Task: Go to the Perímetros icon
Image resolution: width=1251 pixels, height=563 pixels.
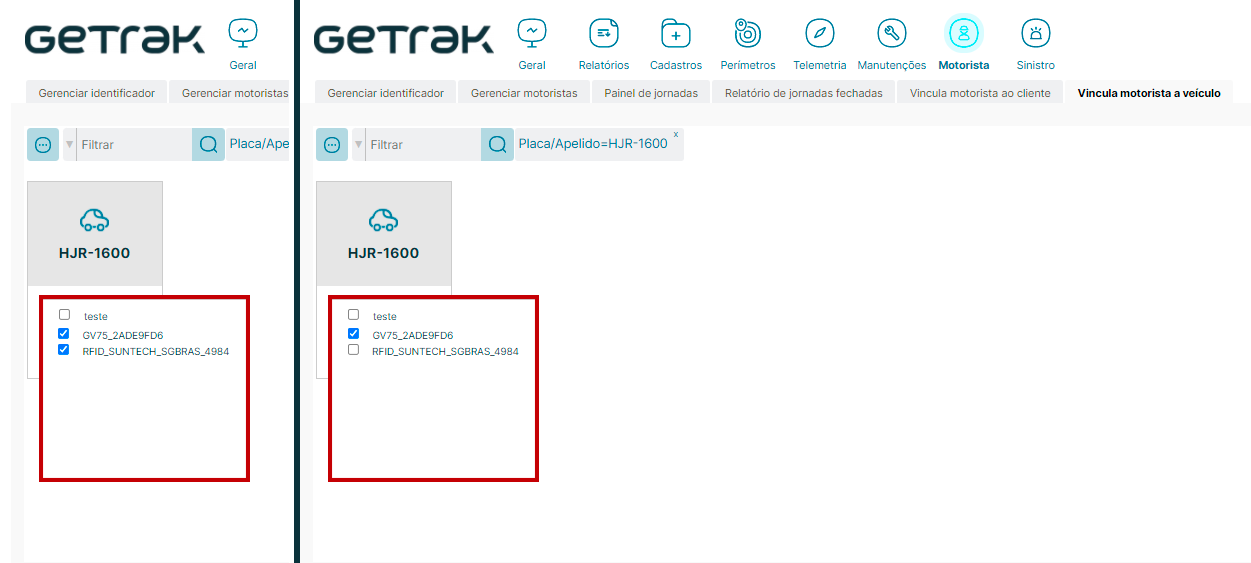Action: [747, 34]
